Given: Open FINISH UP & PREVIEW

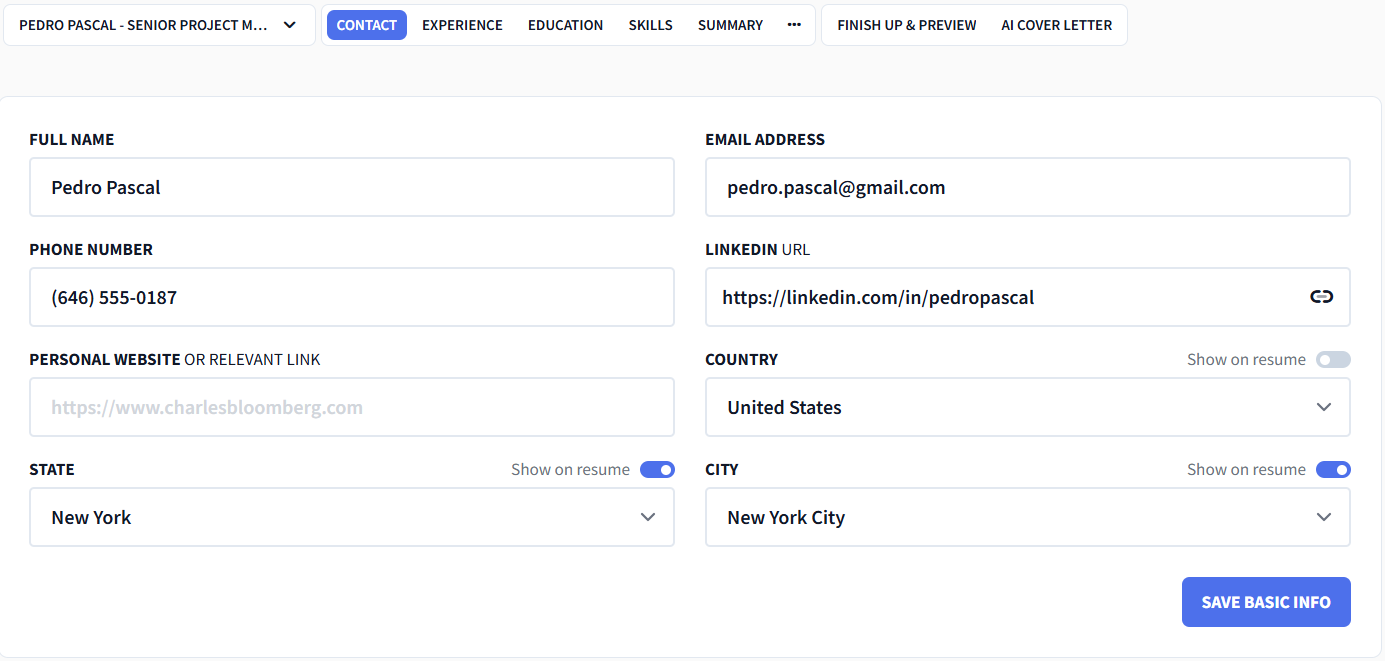Looking at the screenshot, I should 906,24.
